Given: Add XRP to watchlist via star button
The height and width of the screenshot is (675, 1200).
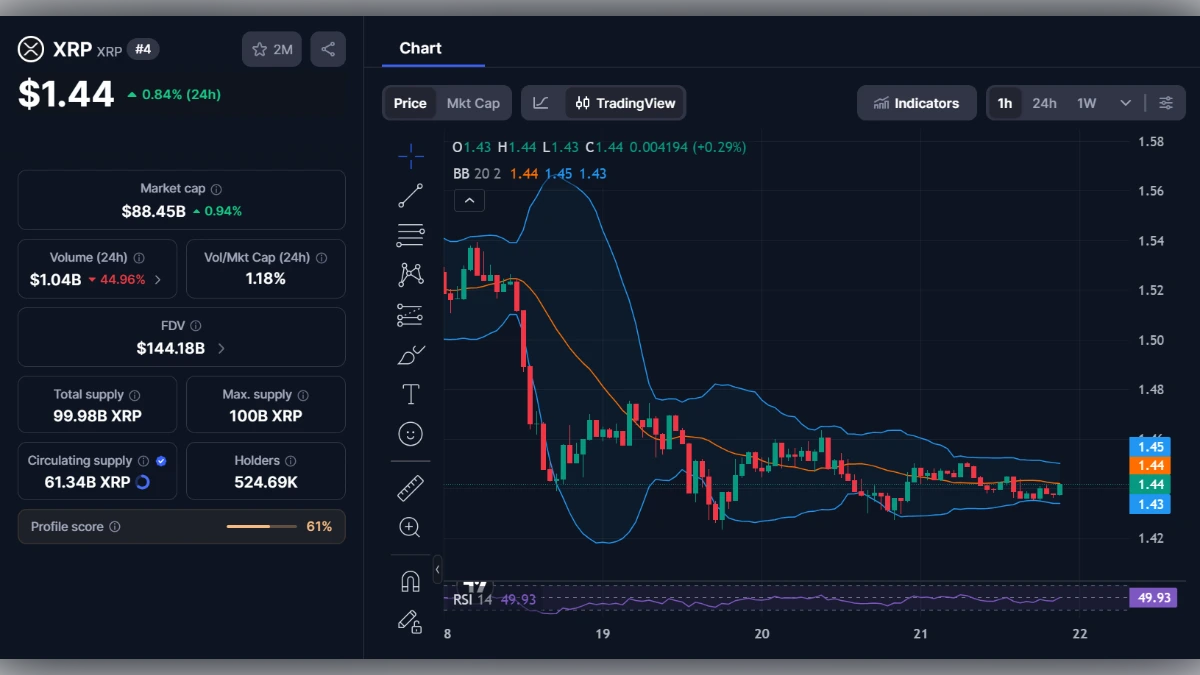Looking at the screenshot, I should 271,48.
